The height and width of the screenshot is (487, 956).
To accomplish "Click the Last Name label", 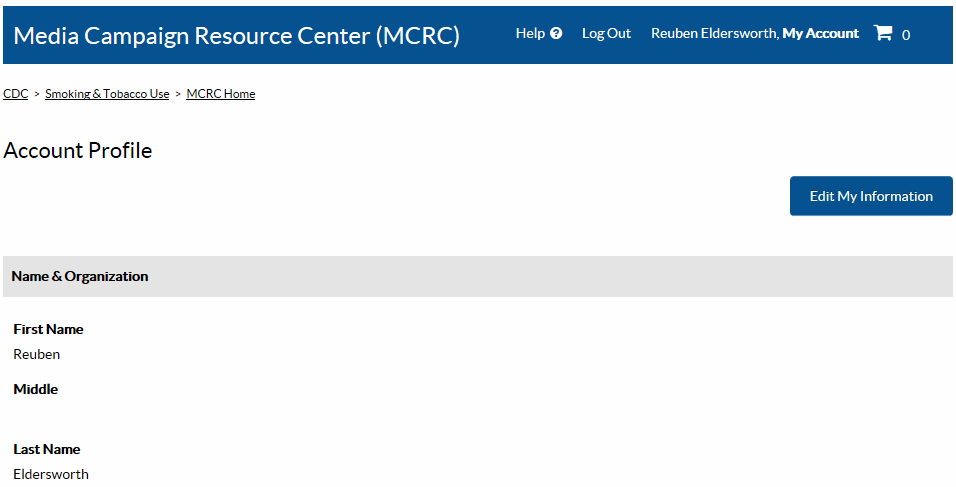I will tap(46, 450).
